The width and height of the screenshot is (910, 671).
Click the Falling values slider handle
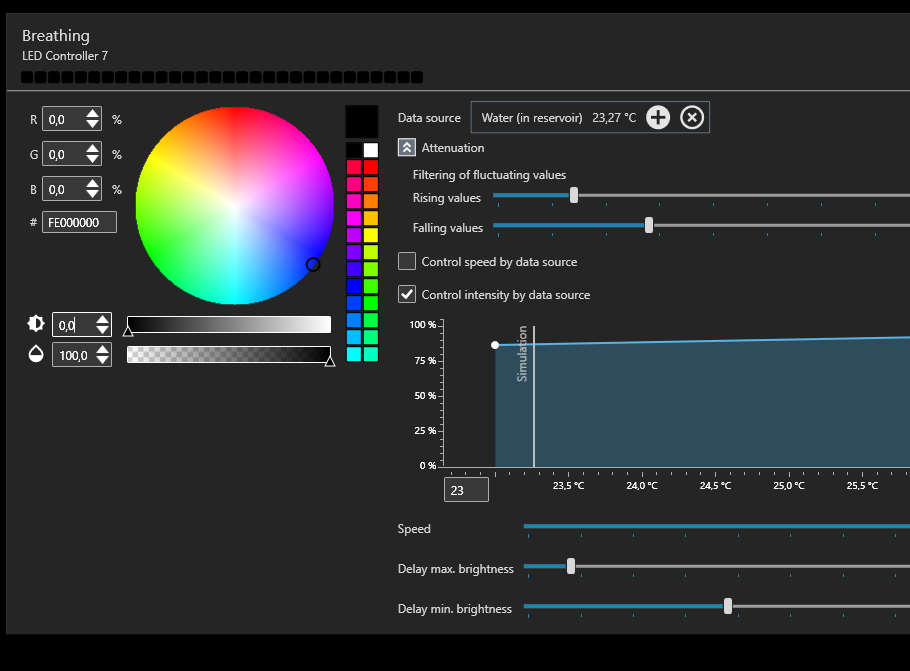pyautogui.click(x=649, y=226)
